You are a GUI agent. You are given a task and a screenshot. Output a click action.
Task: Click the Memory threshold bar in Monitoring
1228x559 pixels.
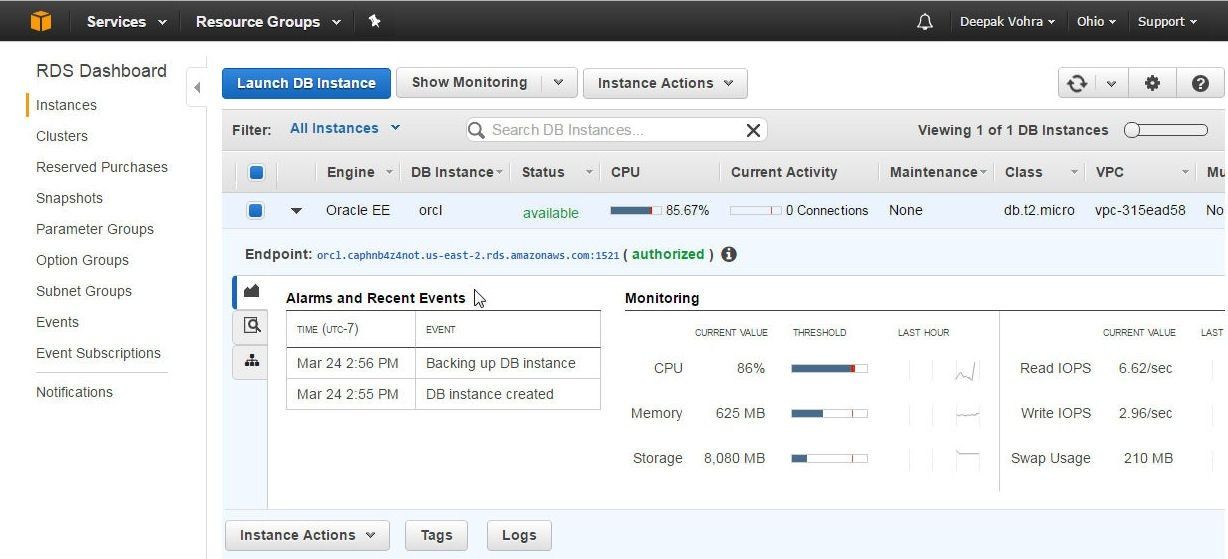click(x=829, y=414)
